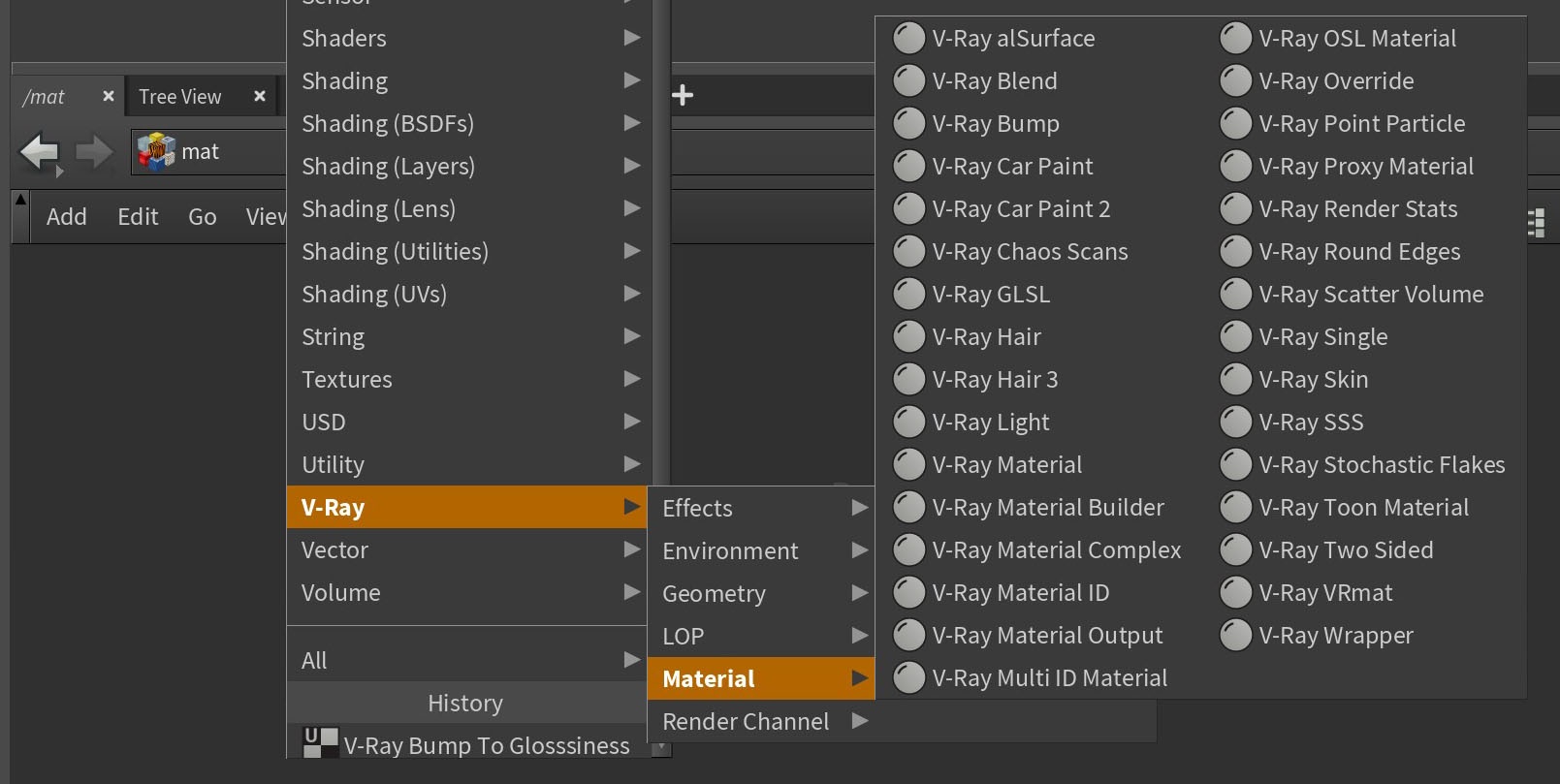
Task: Open the Vector category submenu
Action: click(x=466, y=550)
